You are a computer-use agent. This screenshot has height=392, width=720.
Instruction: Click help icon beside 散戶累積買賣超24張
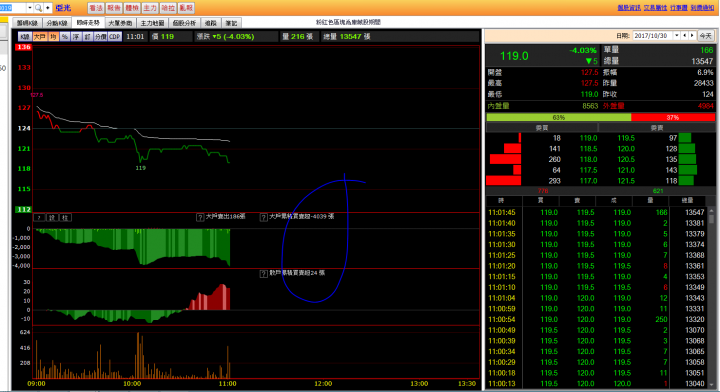[264, 274]
